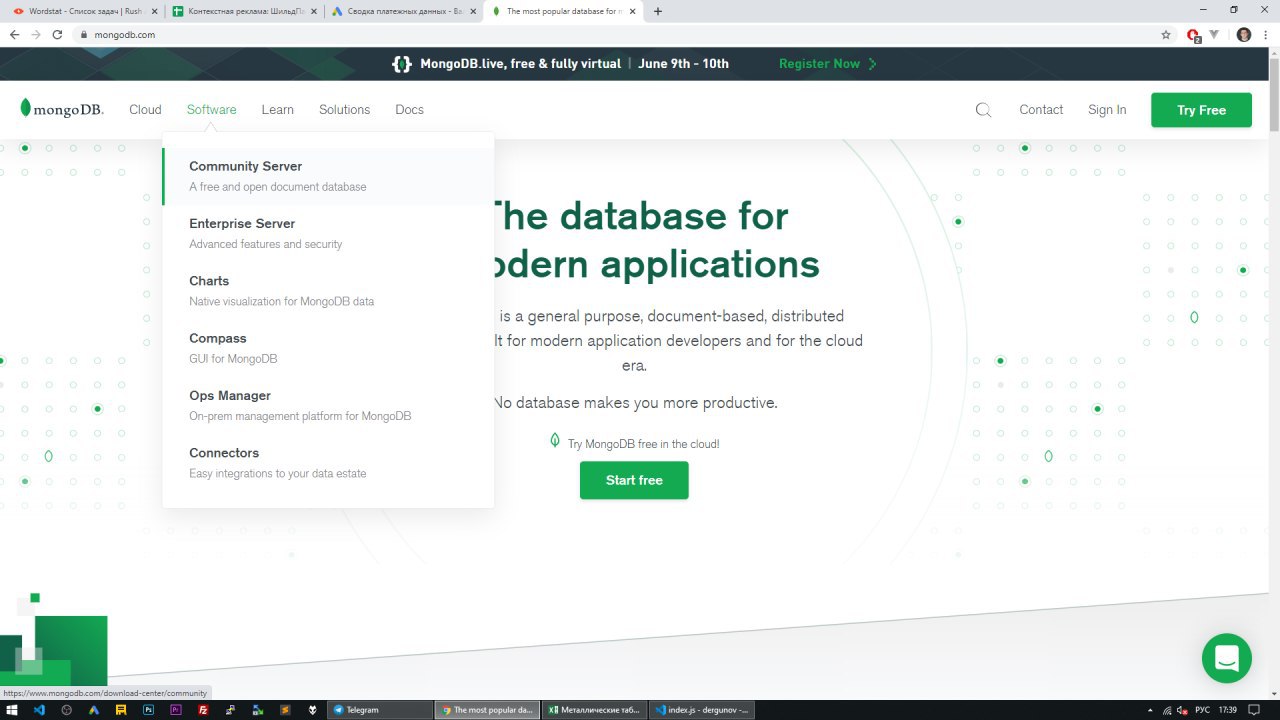
Task: Open the Learn navigation menu
Action: pyautogui.click(x=278, y=110)
